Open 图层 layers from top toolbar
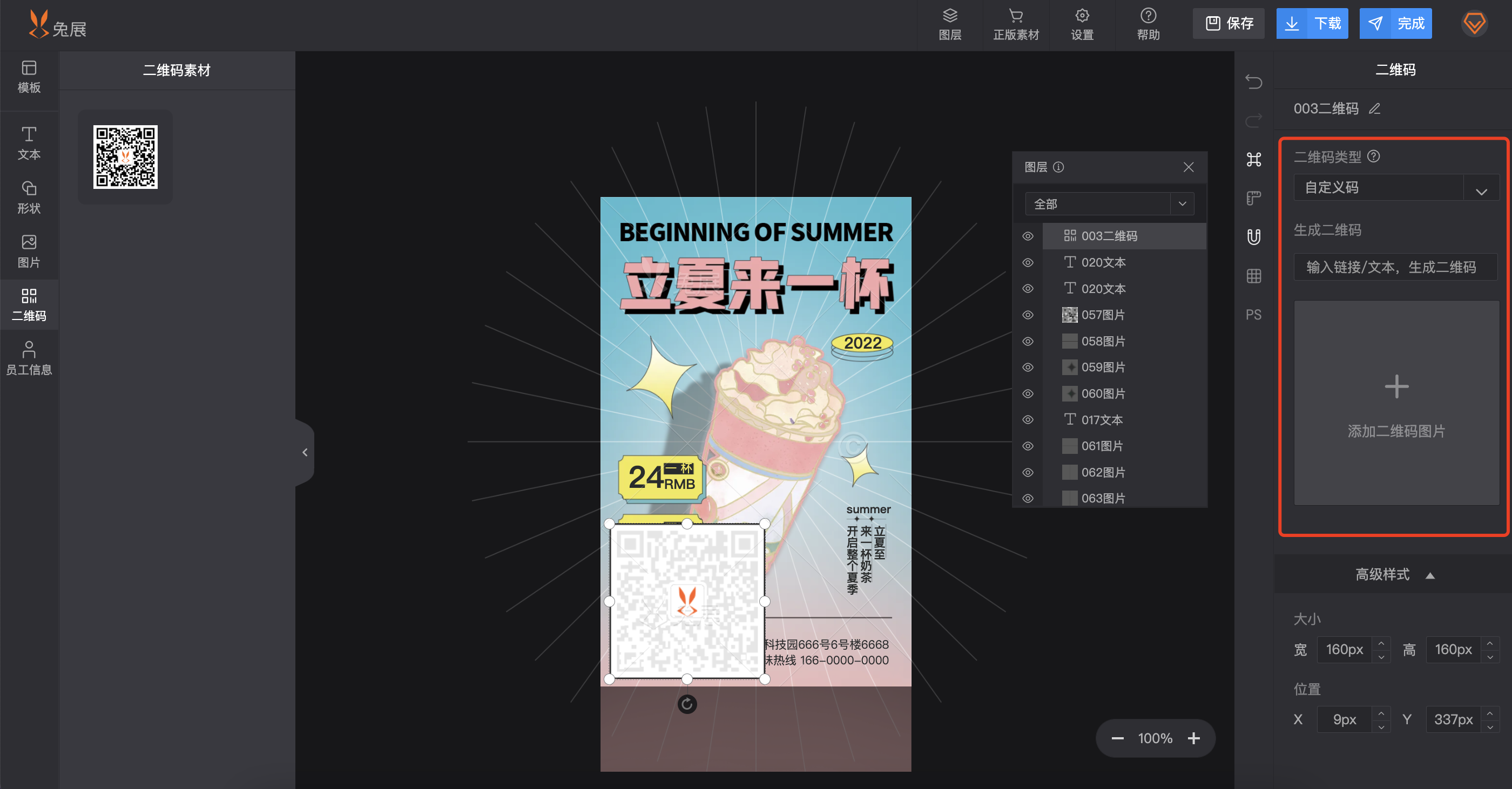Image resolution: width=1512 pixels, height=789 pixels. [950, 25]
